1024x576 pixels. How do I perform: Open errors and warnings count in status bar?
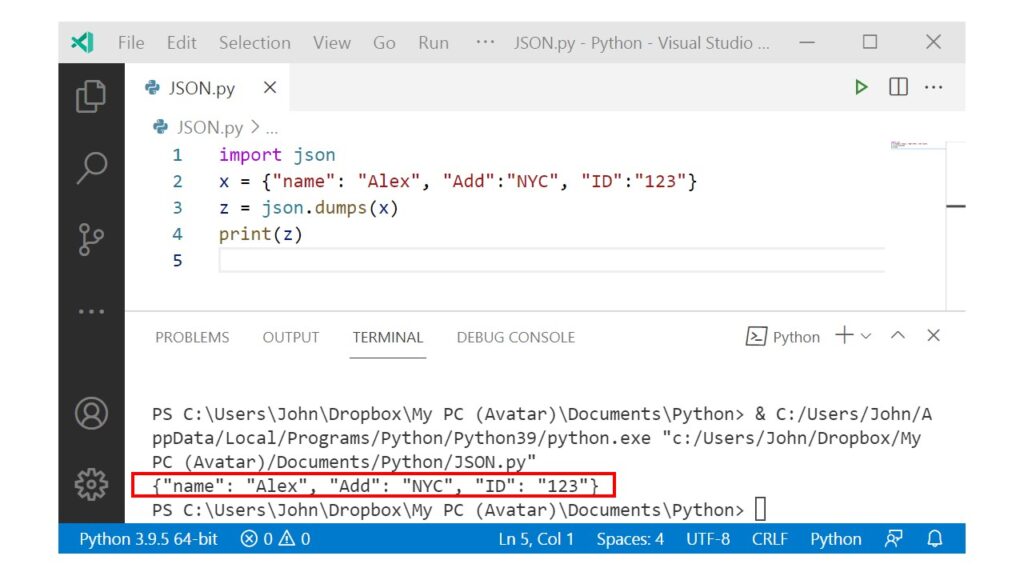click(x=275, y=539)
